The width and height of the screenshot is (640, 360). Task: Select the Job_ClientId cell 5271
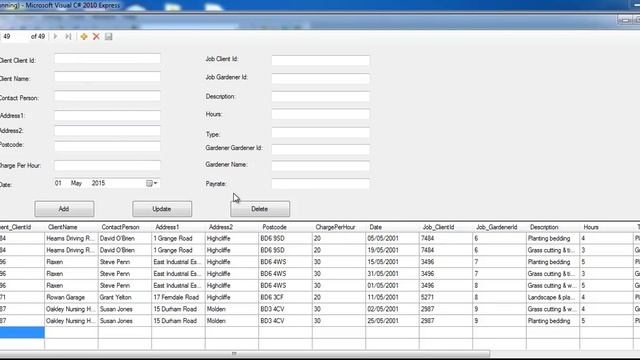click(x=446, y=298)
